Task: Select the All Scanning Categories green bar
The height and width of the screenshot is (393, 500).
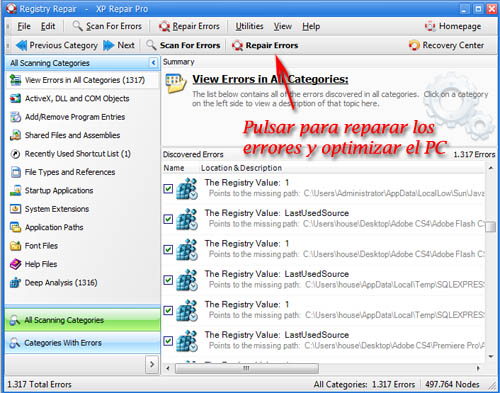Action: 83,320
